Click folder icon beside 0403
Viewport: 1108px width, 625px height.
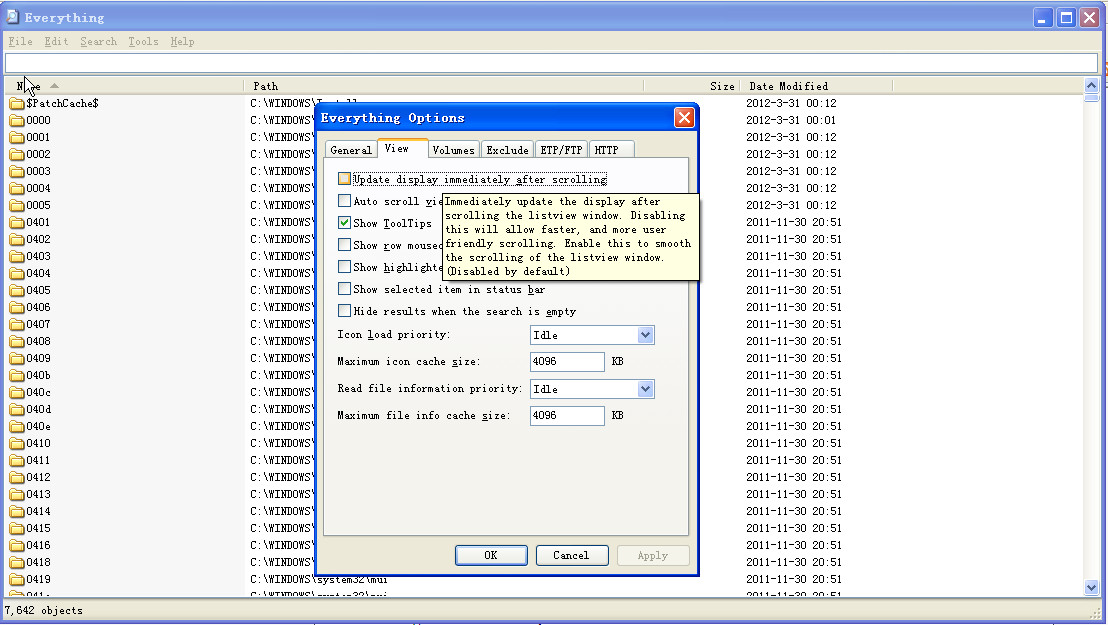17,256
